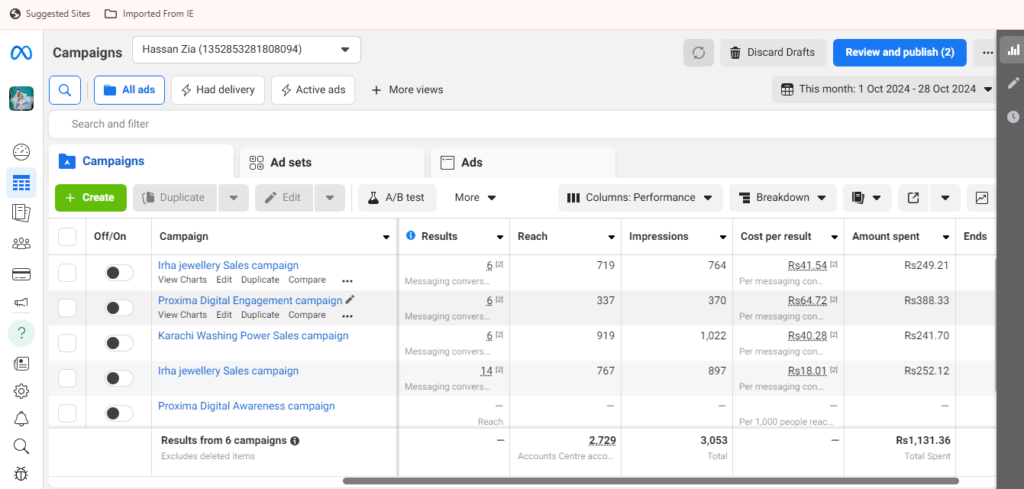This screenshot has height=489, width=1024.
Task: Tick the checkbox for Proxima Digital Engagement campaign
Action: (67, 308)
